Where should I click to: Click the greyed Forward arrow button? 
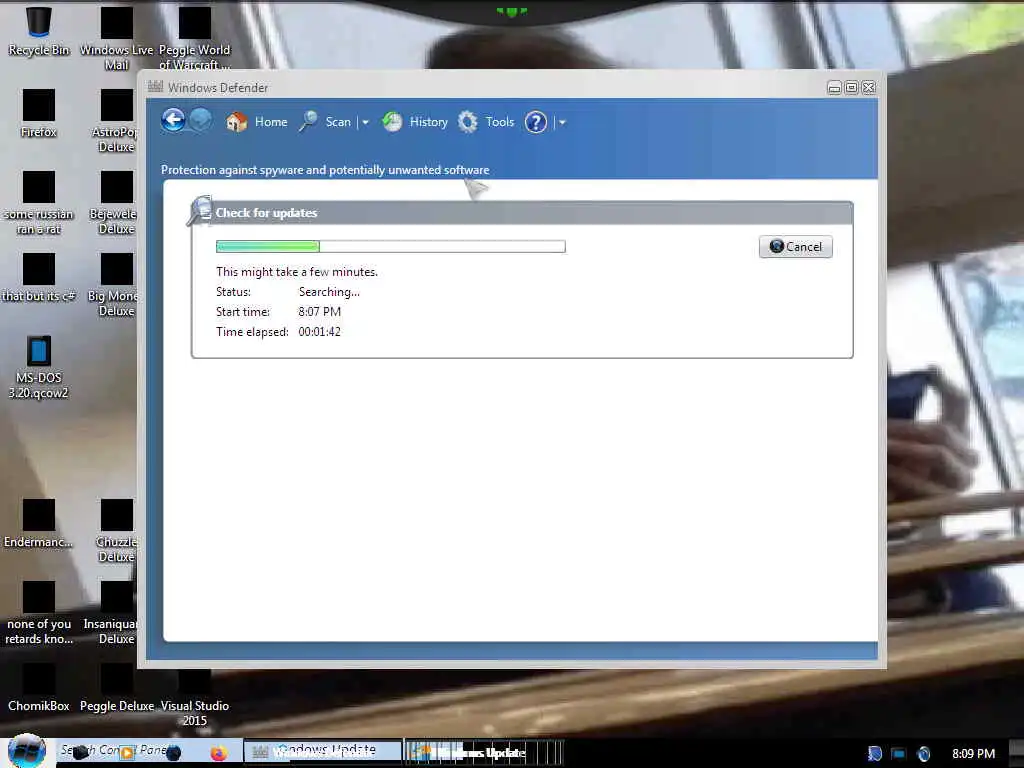click(x=201, y=120)
